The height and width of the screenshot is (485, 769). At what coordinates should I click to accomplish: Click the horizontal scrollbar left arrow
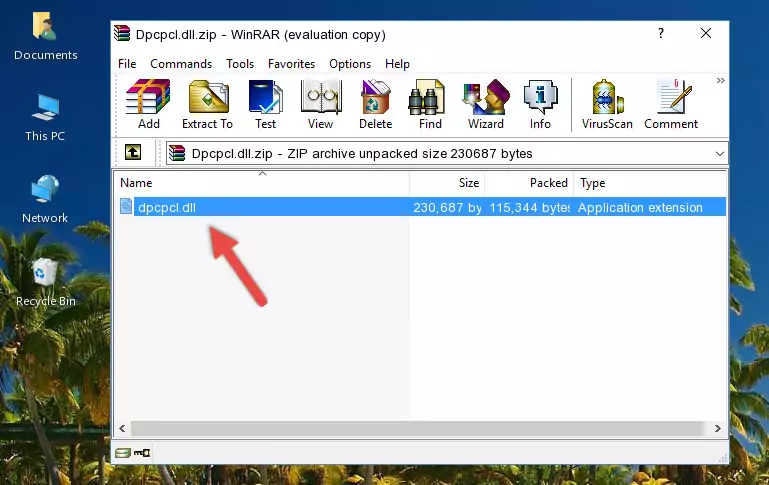coord(123,429)
